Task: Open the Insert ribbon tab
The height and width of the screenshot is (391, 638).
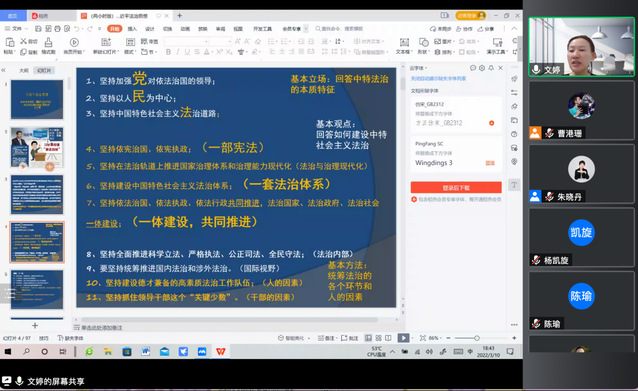Action: 132,28
